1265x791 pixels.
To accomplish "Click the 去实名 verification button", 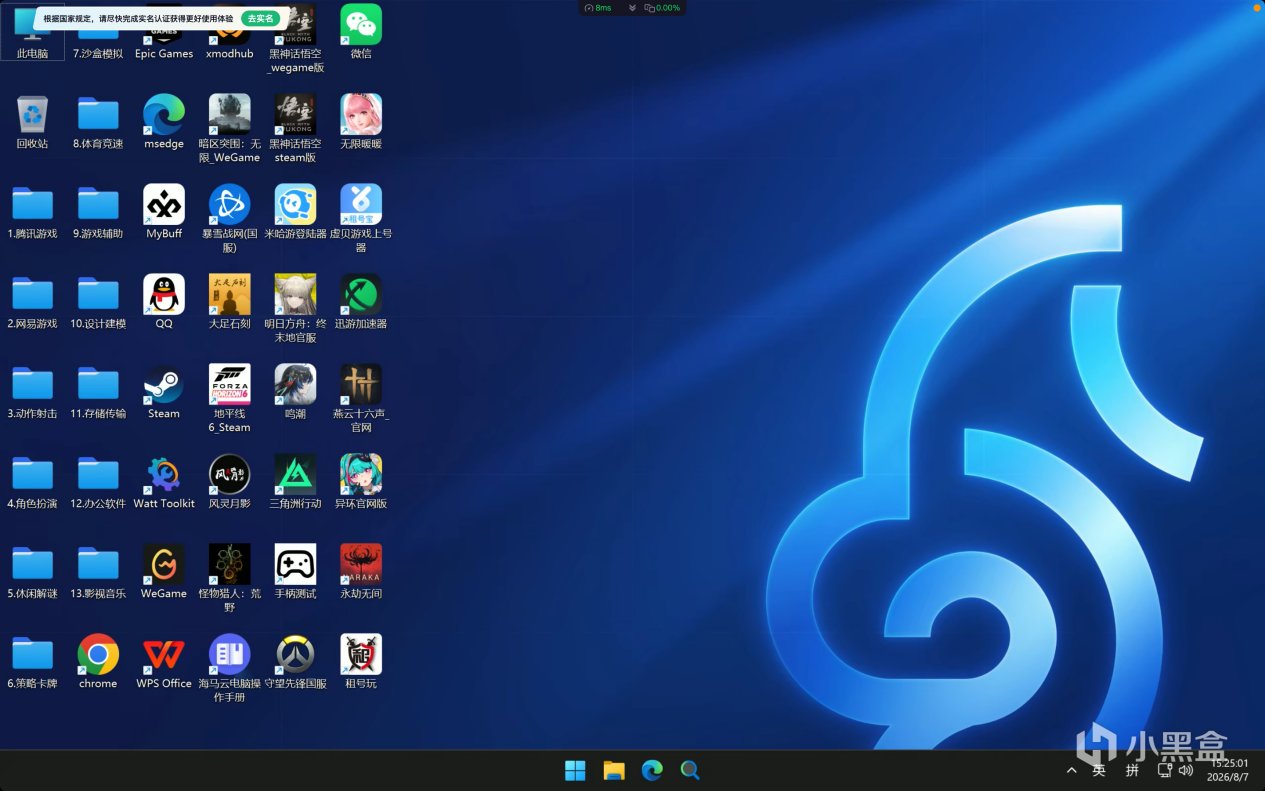I will [x=260, y=18].
